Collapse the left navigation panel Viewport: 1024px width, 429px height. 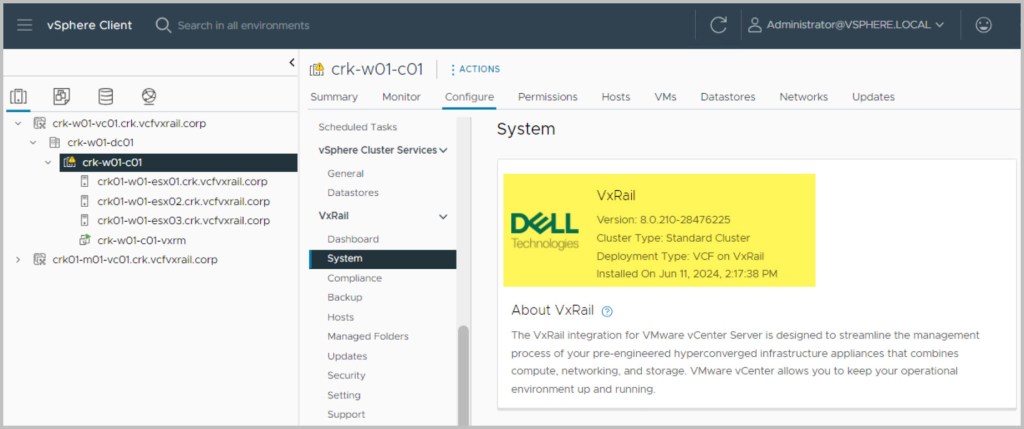pyautogui.click(x=292, y=62)
